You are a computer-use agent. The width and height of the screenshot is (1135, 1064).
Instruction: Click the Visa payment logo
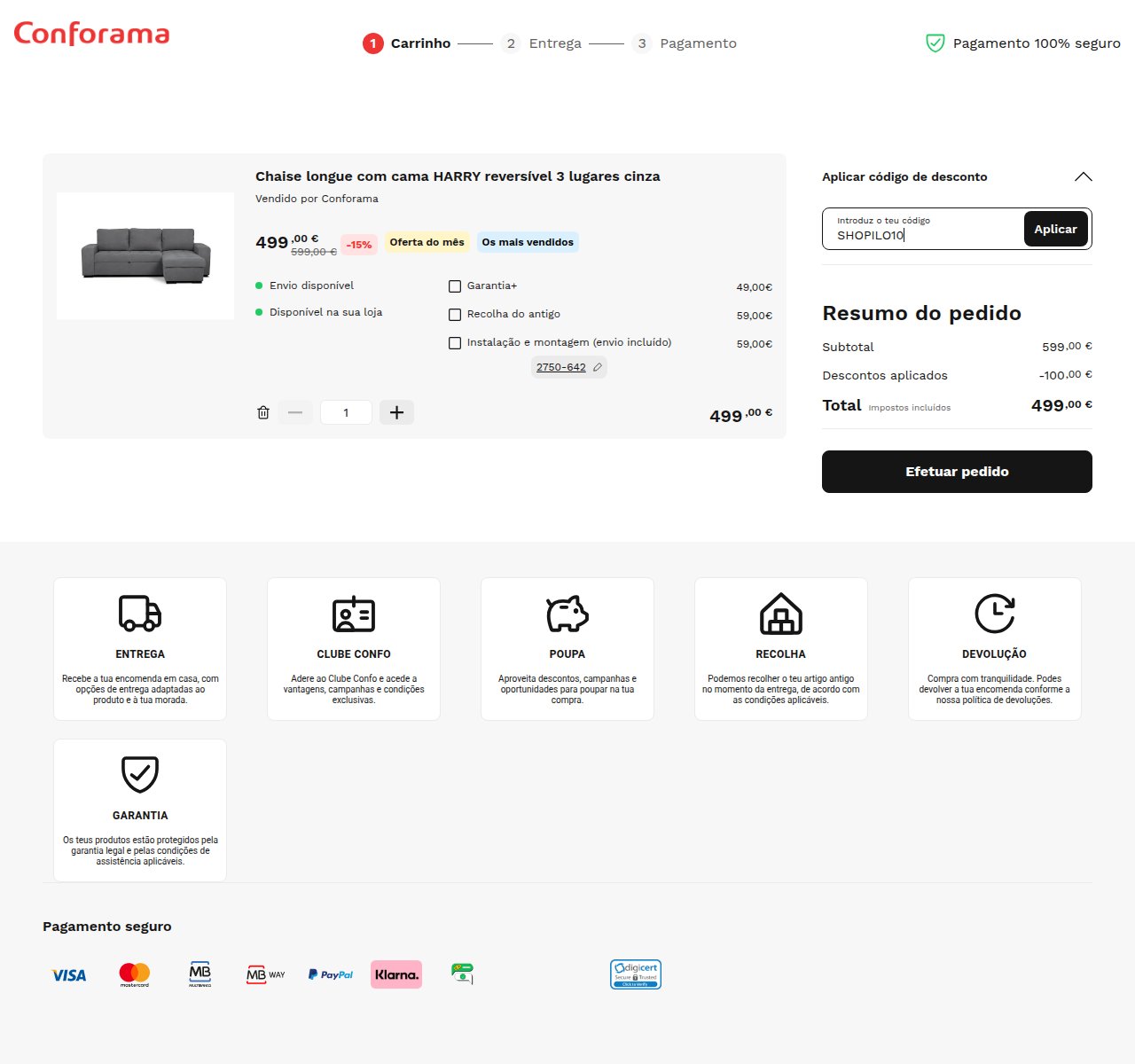click(x=69, y=975)
